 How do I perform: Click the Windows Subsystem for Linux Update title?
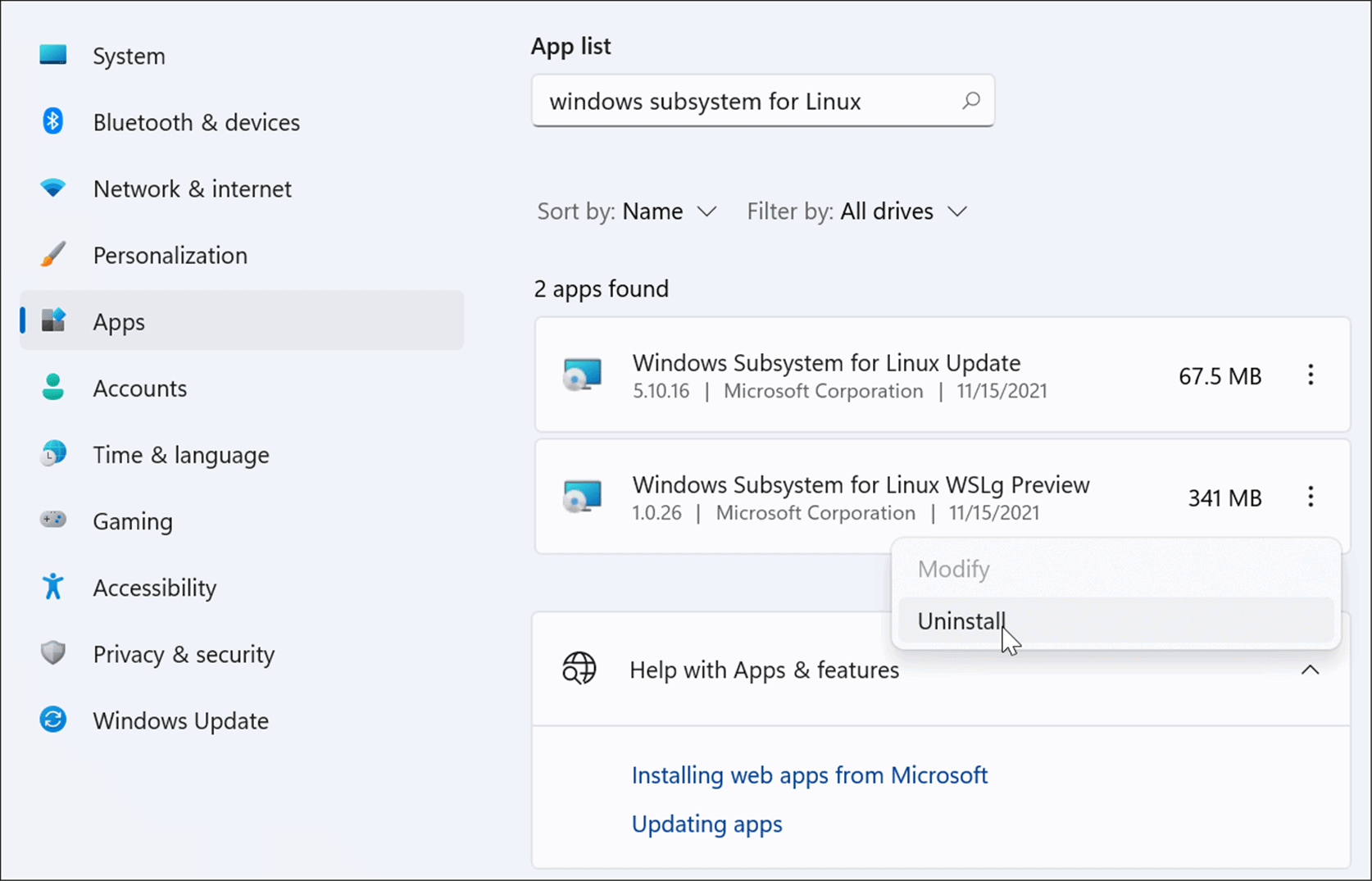point(826,362)
